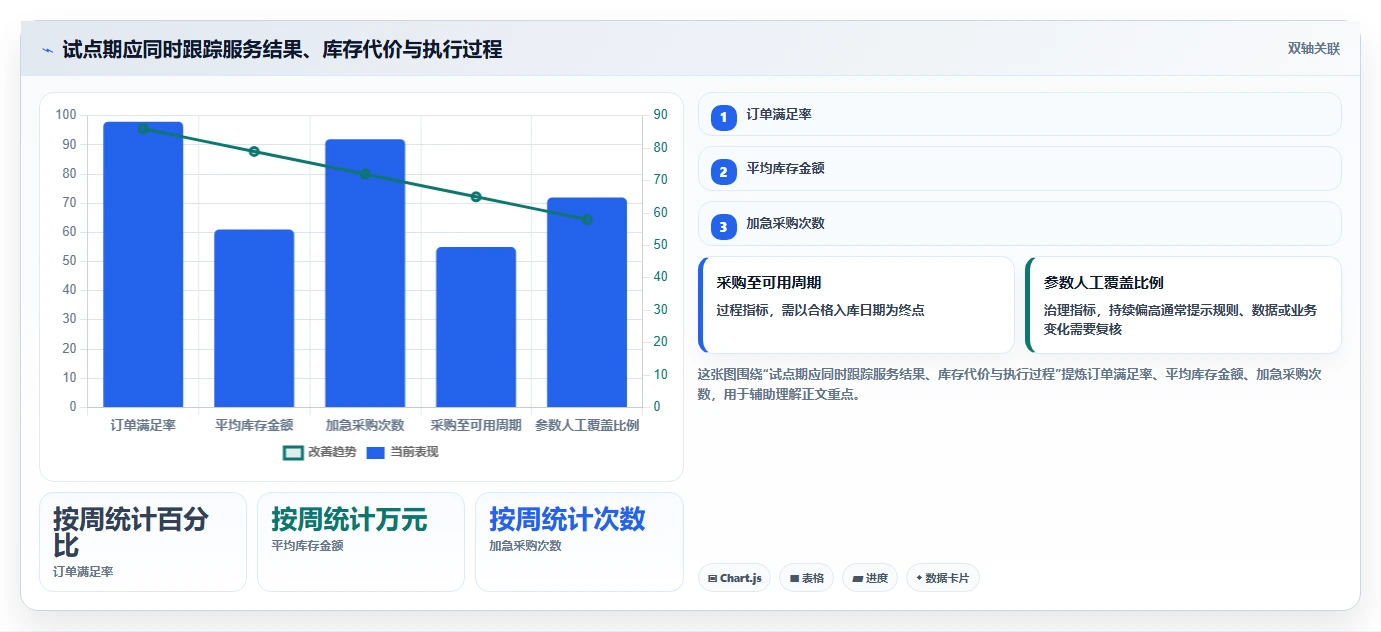
Task: Open the 参数人工覆盖比例 card
Action: click(x=1183, y=305)
